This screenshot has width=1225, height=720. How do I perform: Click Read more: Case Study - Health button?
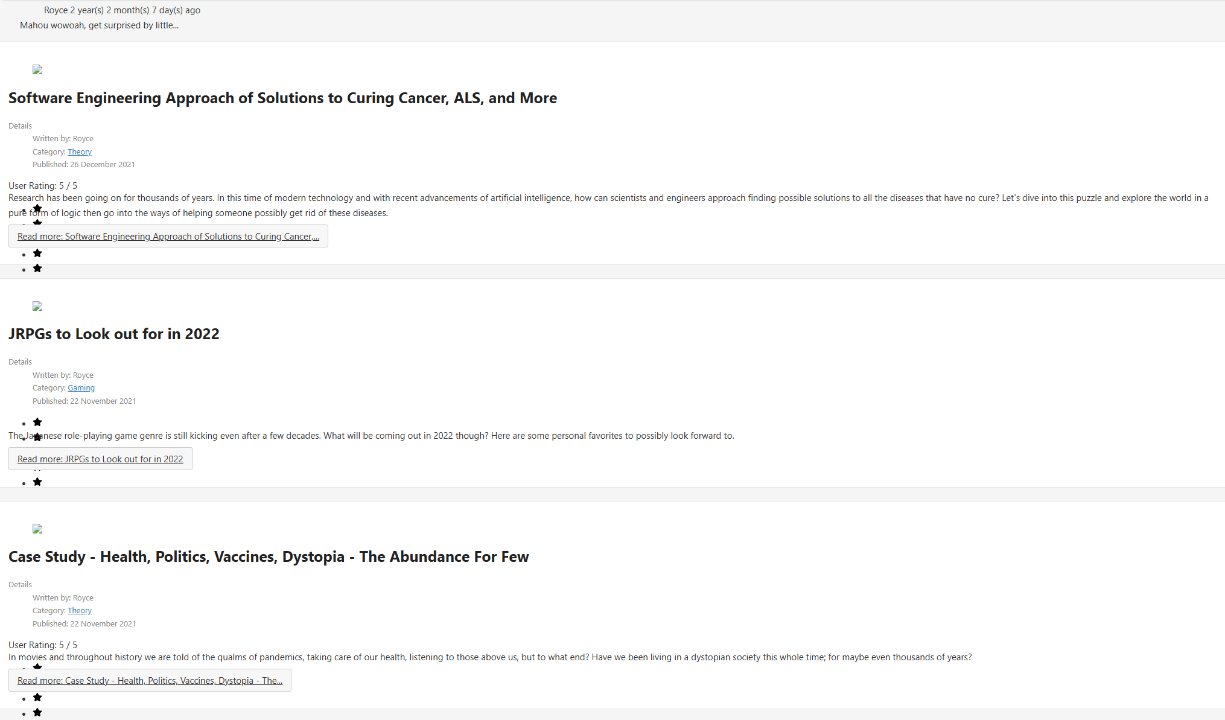pyautogui.click(x=150, y=681)
